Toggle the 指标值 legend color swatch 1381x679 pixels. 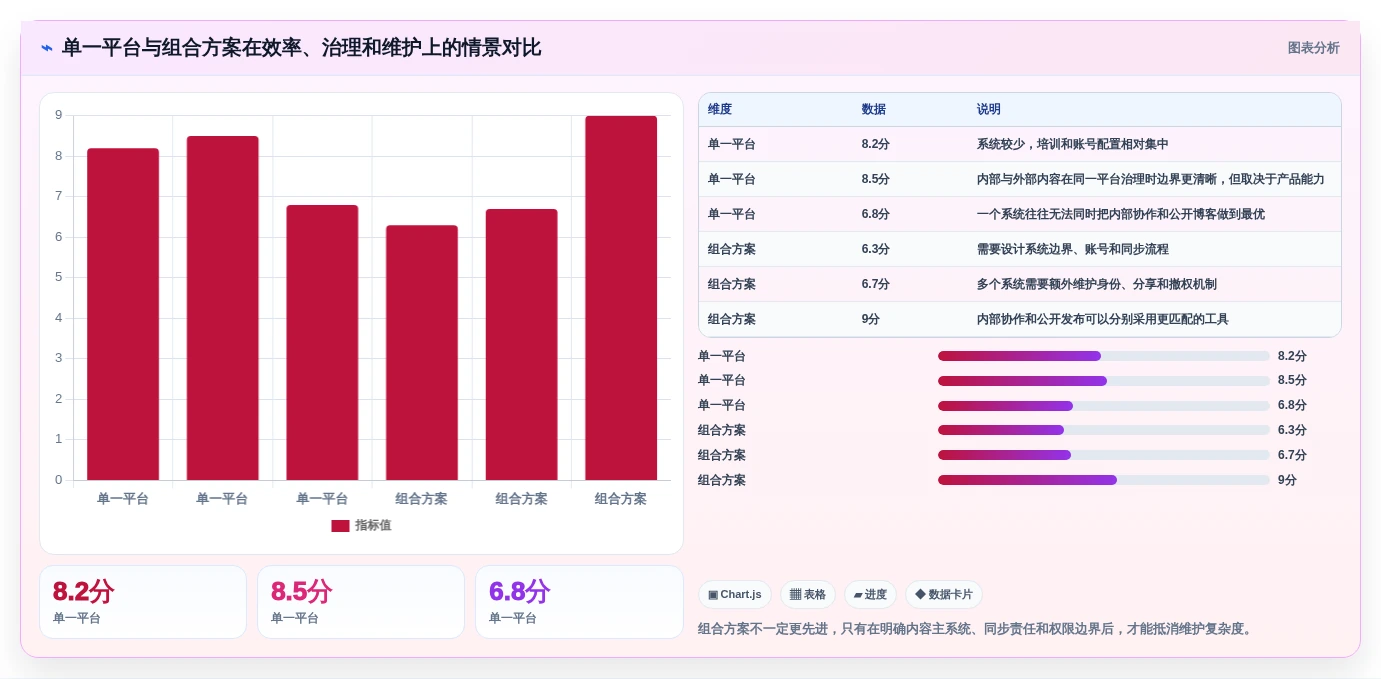[x=340, y=526]
